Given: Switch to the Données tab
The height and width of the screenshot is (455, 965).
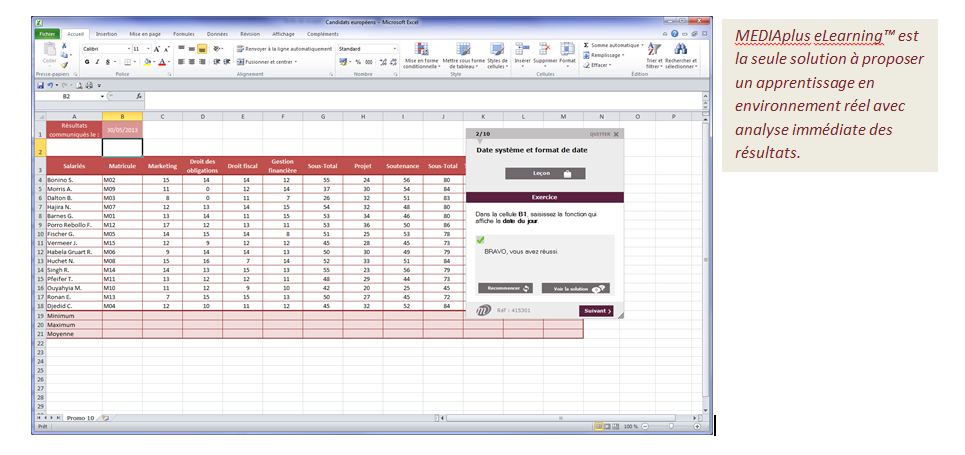Looking at the screenshot, I should pos(217,34).
